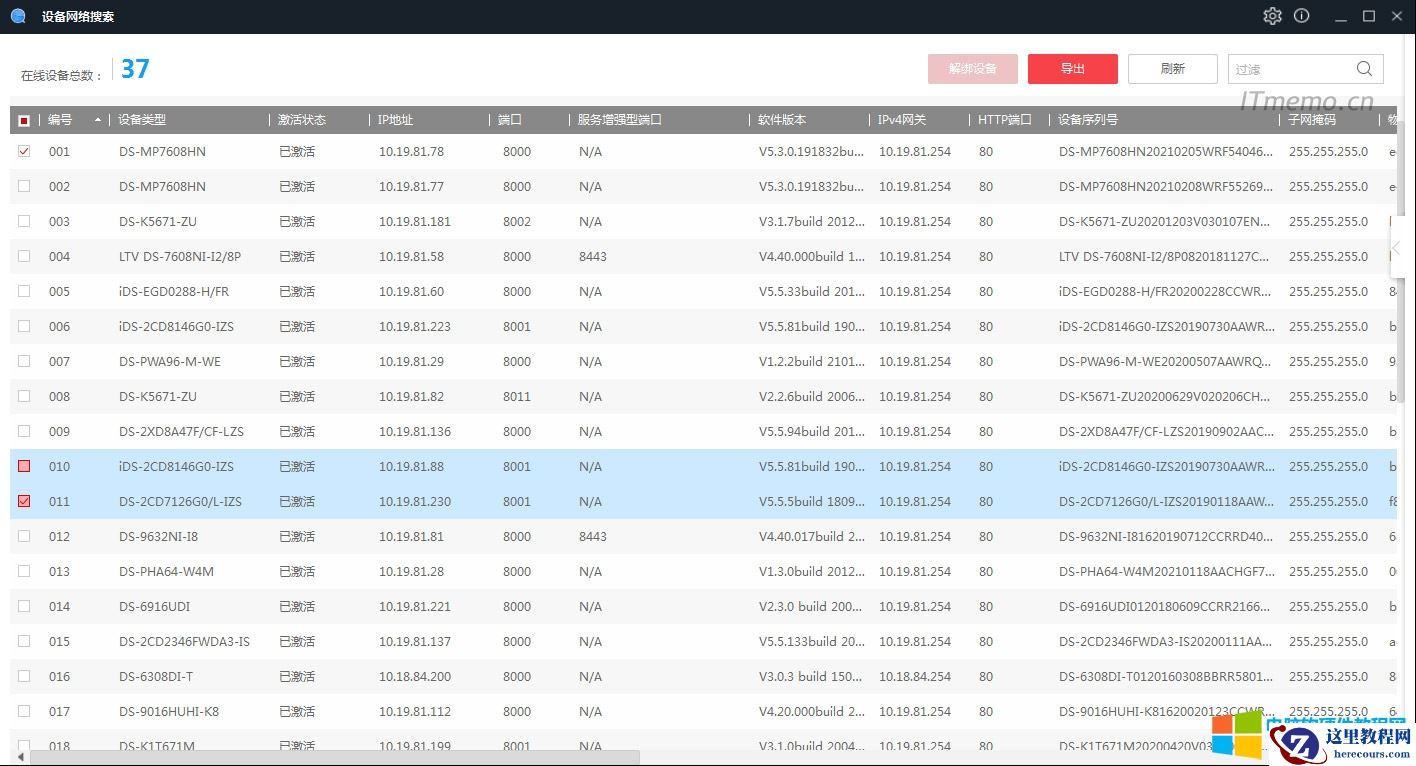This screenshot has width=1416, height=766.
Task: Uncheck device 011 checkbox
Action: point(24,501)
